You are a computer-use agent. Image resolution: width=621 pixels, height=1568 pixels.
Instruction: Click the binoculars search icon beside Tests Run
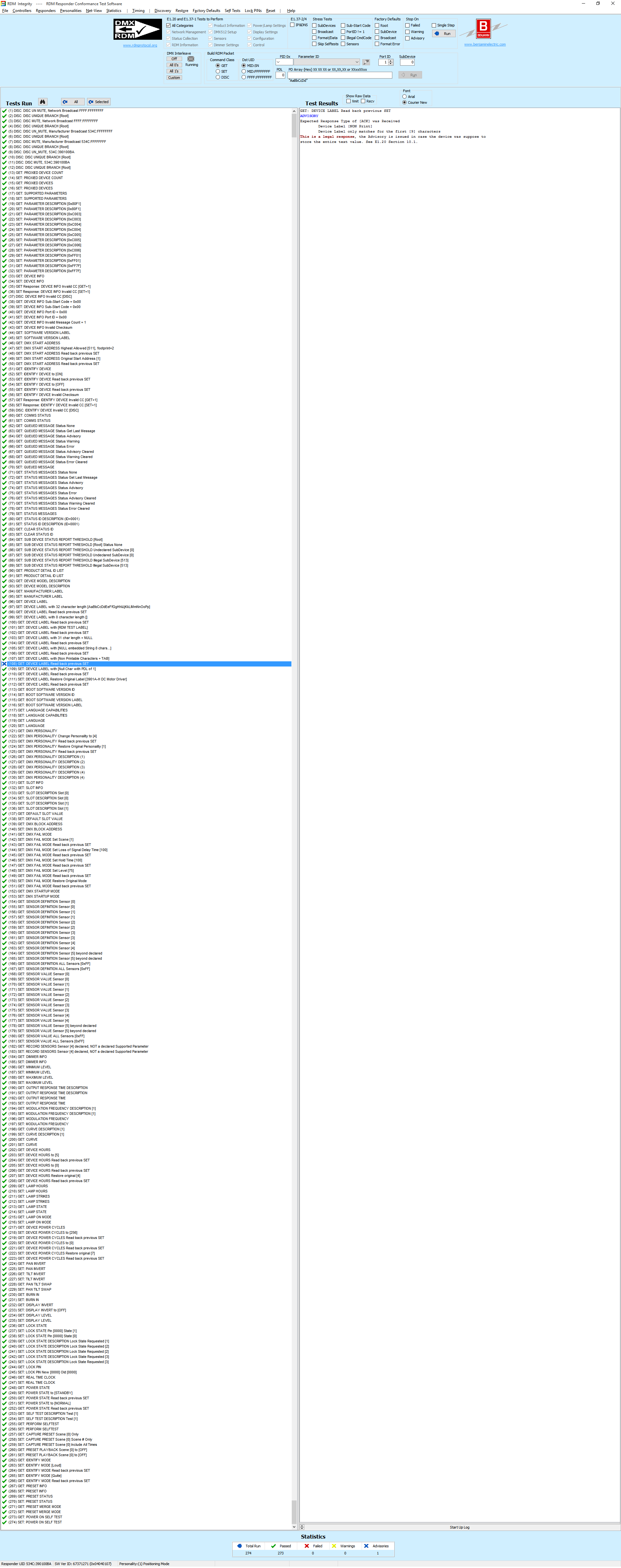42,101
